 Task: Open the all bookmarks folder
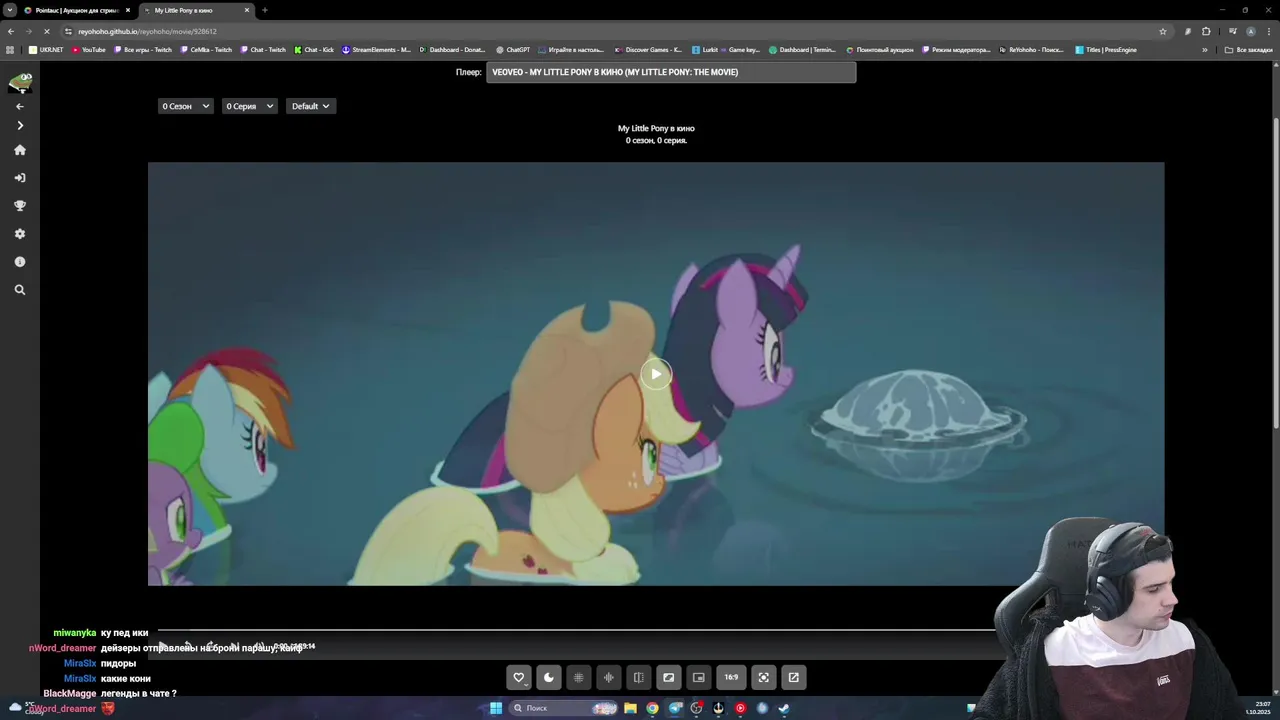pos(1249,50)
